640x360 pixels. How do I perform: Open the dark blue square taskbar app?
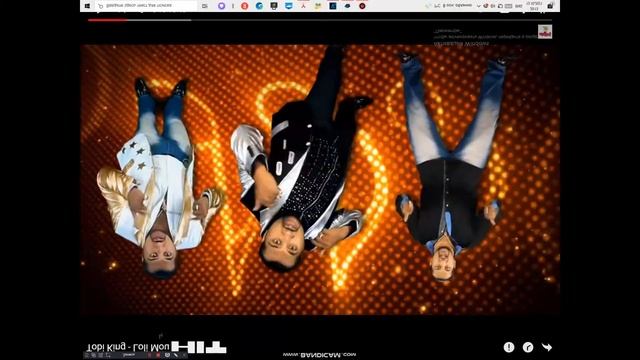pyautogui.click(x=333, y=6)
